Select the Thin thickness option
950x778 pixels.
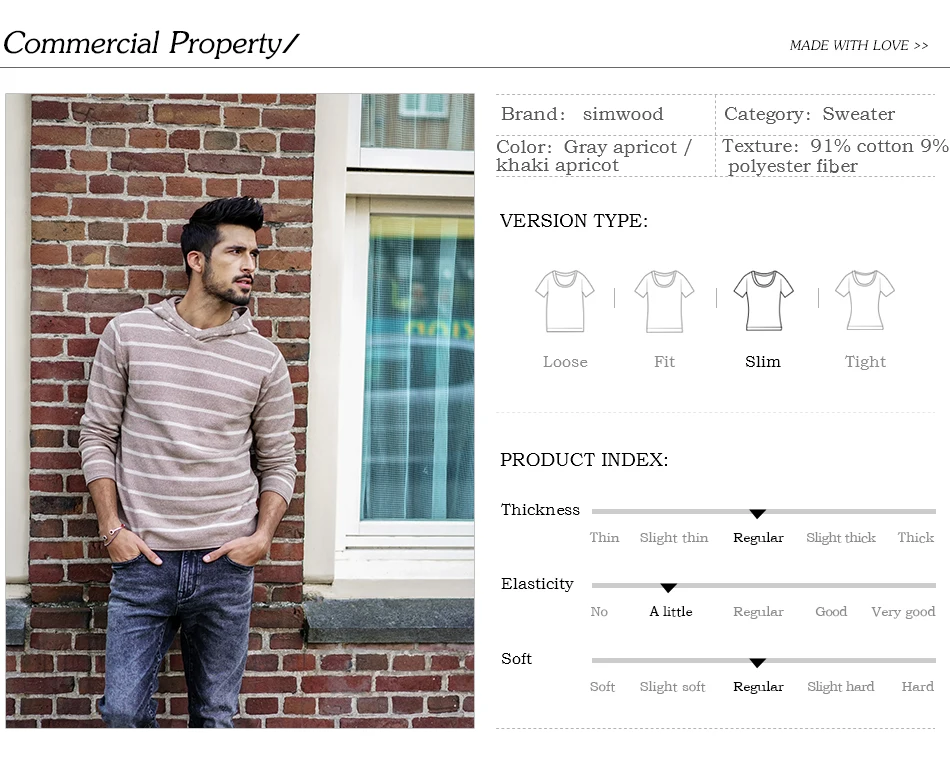click(604, 538)
